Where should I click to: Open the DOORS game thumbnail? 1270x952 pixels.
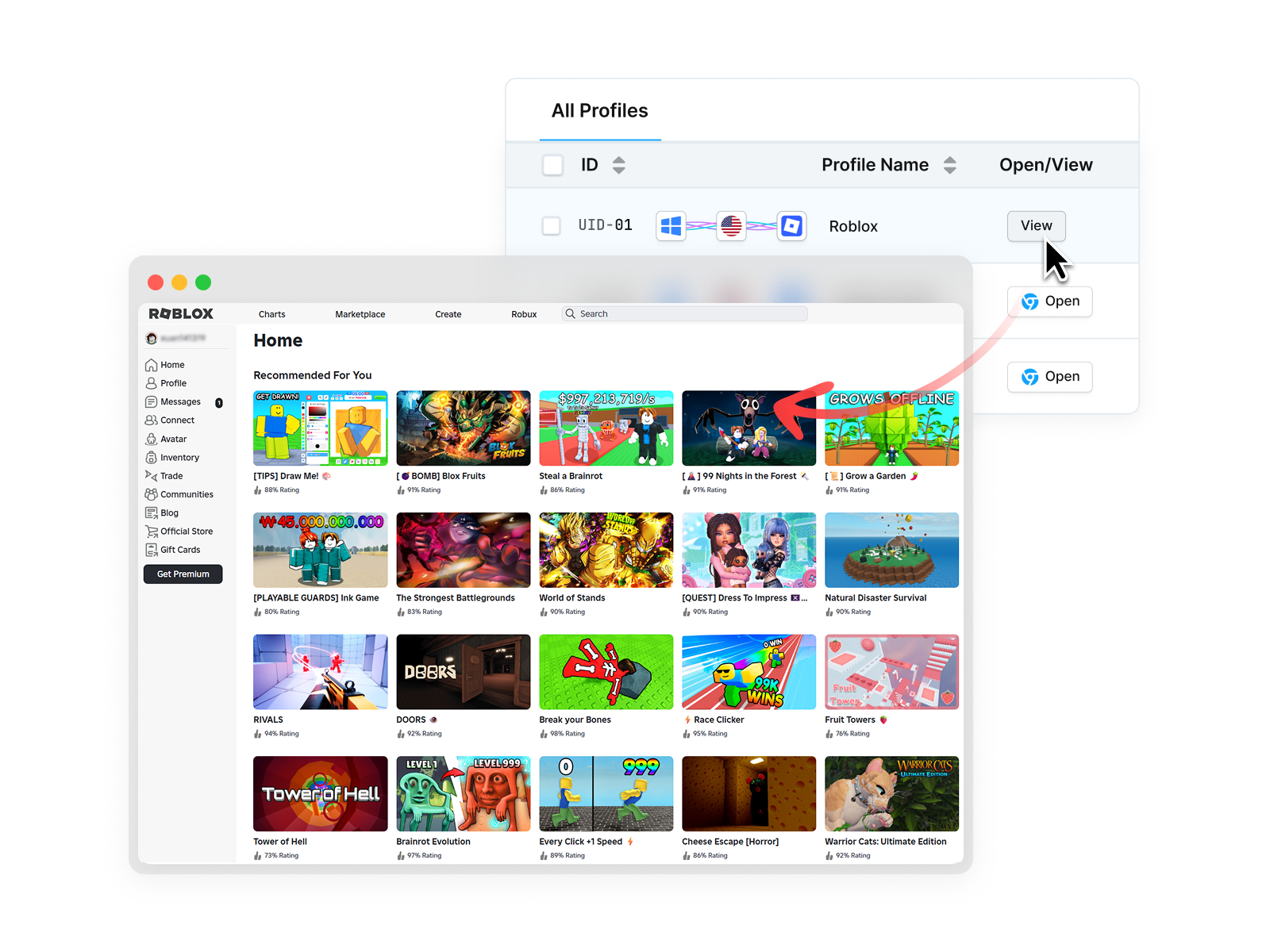(x=464, y=672)
